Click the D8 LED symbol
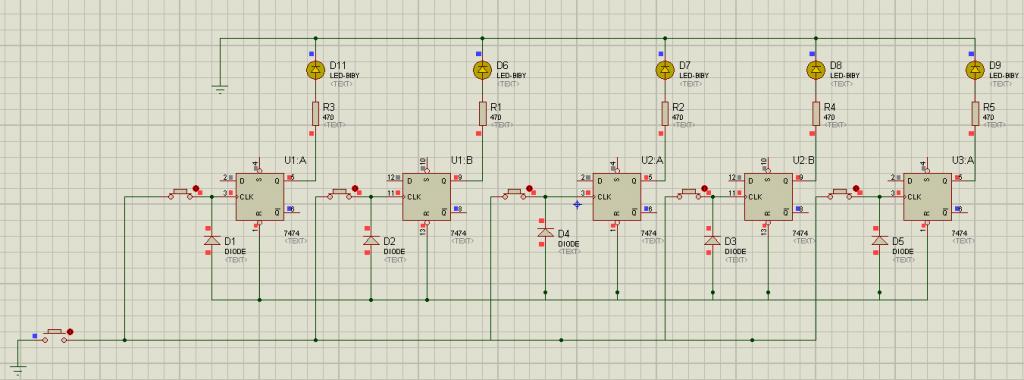Viewport: 1024px width, 380px height. [816, 69]
